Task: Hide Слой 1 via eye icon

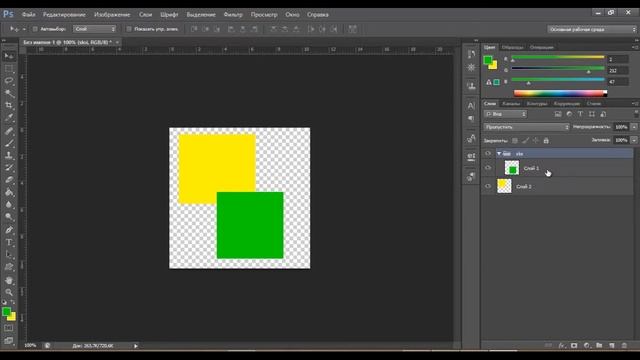Action: (488, 168)
